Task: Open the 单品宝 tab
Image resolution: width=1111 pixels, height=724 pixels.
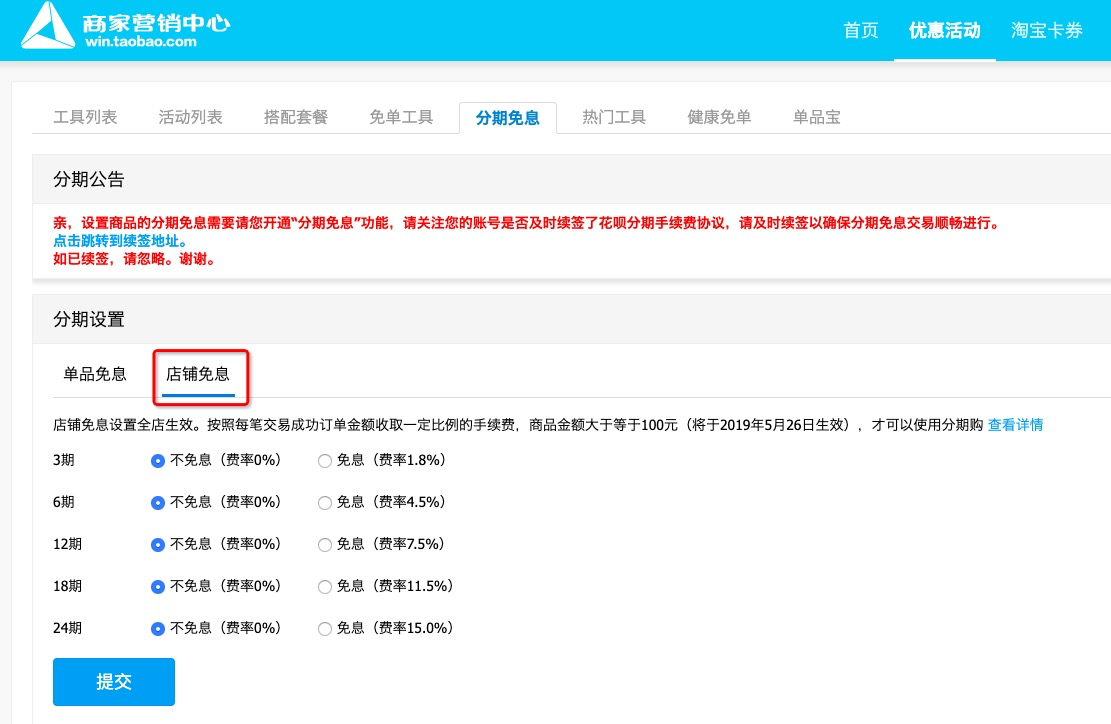Action: click(x=816, y=117)
